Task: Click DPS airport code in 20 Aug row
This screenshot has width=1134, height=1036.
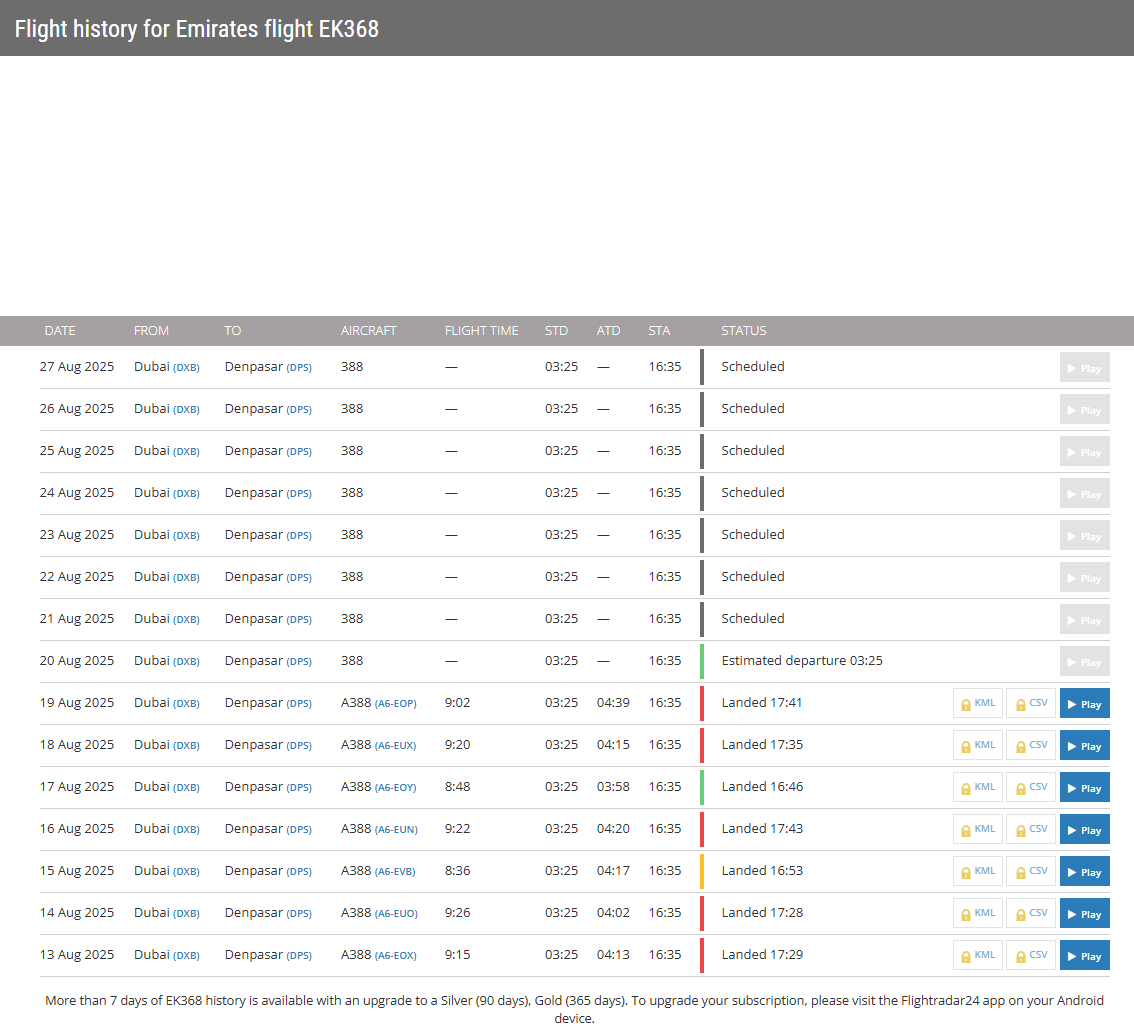Action: [x=299, y=662]
